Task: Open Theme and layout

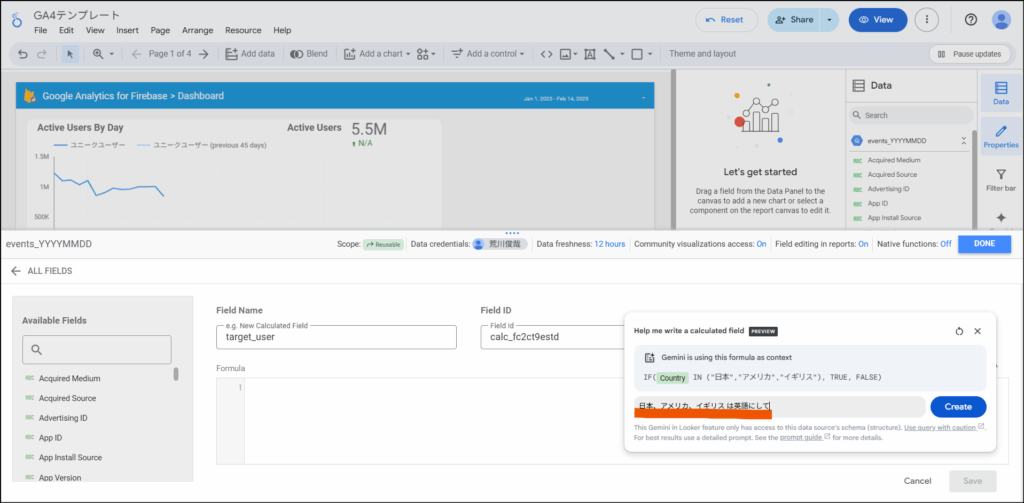Action: (702, 54)
